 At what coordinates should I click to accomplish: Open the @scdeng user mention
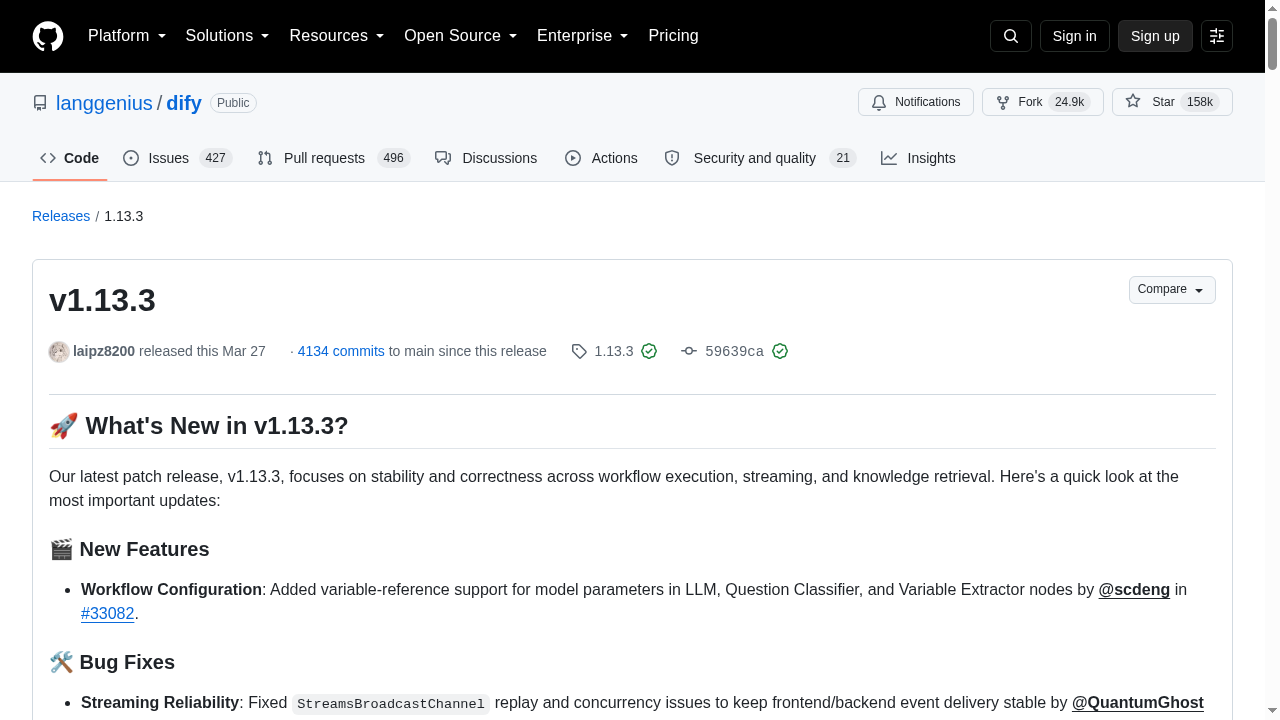[x=1134, y=590]
